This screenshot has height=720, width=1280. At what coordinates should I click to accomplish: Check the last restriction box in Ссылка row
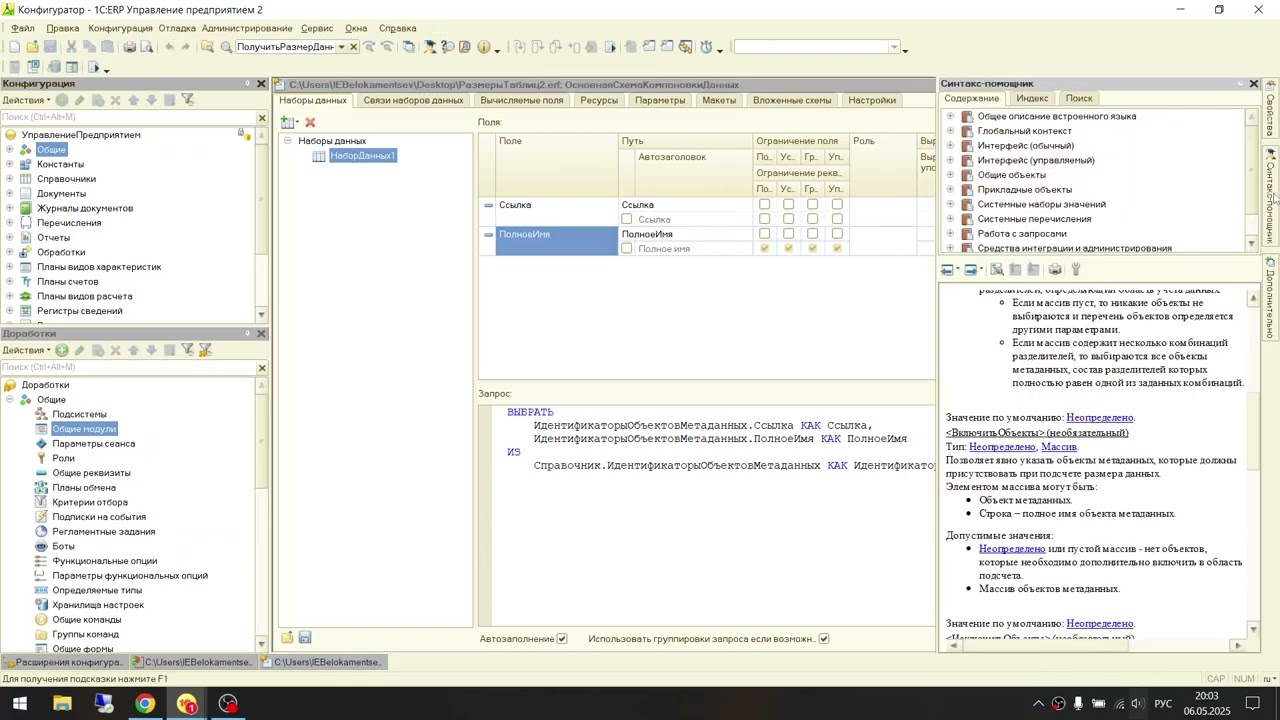tap(837, 205)
